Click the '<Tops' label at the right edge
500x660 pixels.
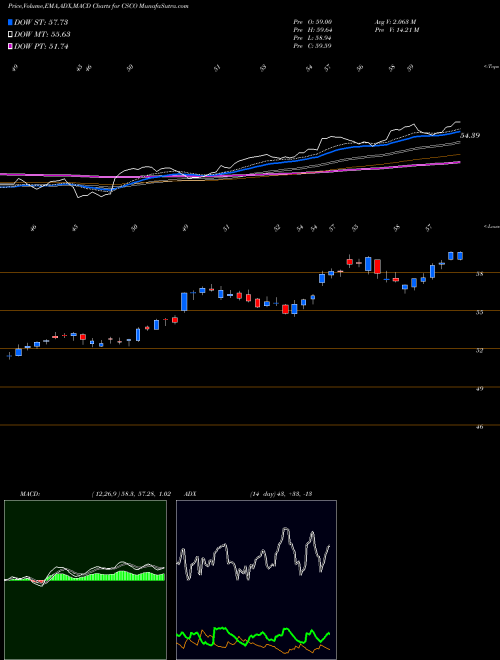492,67
